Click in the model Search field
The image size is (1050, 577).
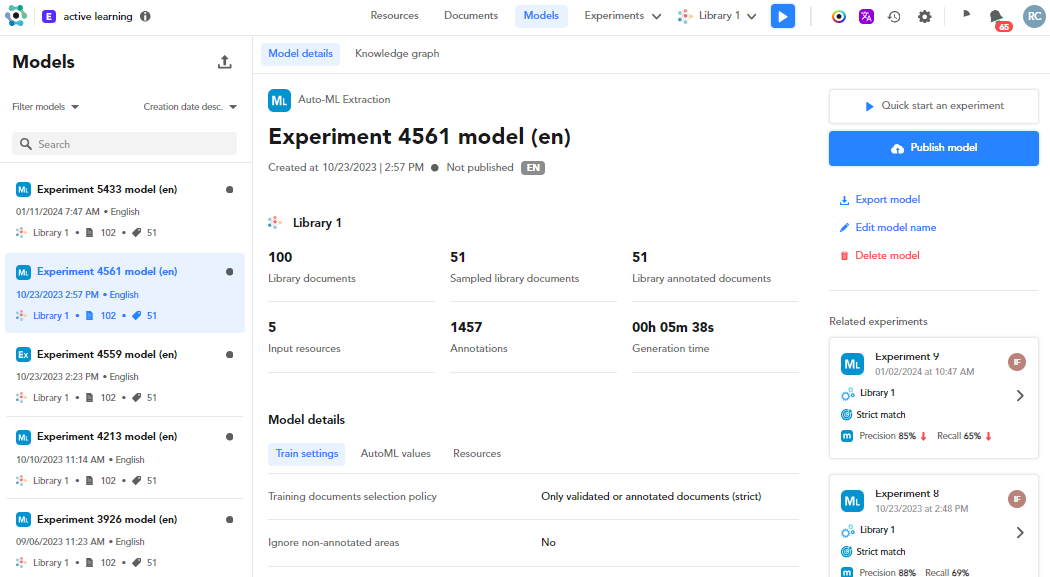pyautogui.click(x=125, y=144)
